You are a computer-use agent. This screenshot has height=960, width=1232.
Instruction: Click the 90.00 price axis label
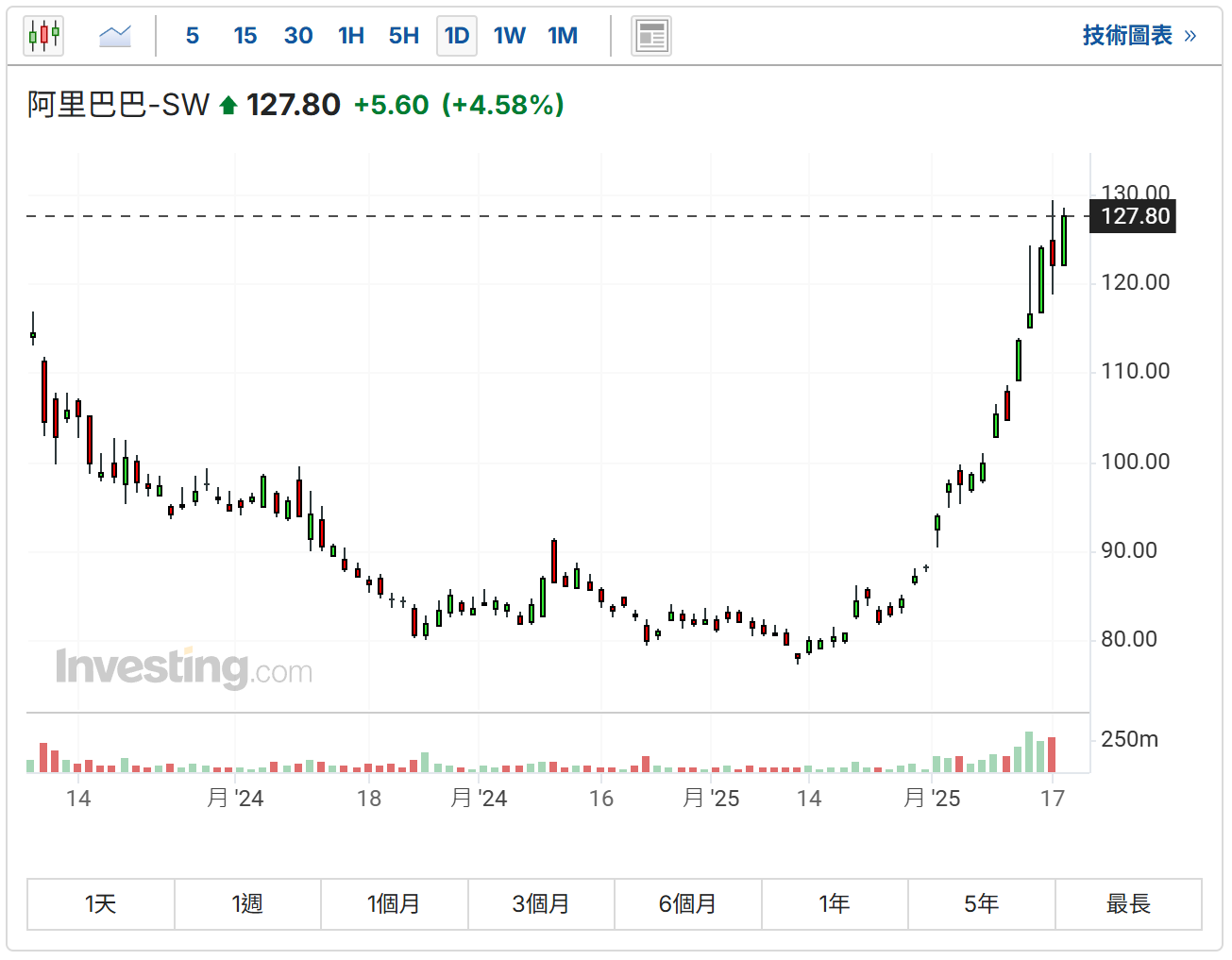[1129, 550]
